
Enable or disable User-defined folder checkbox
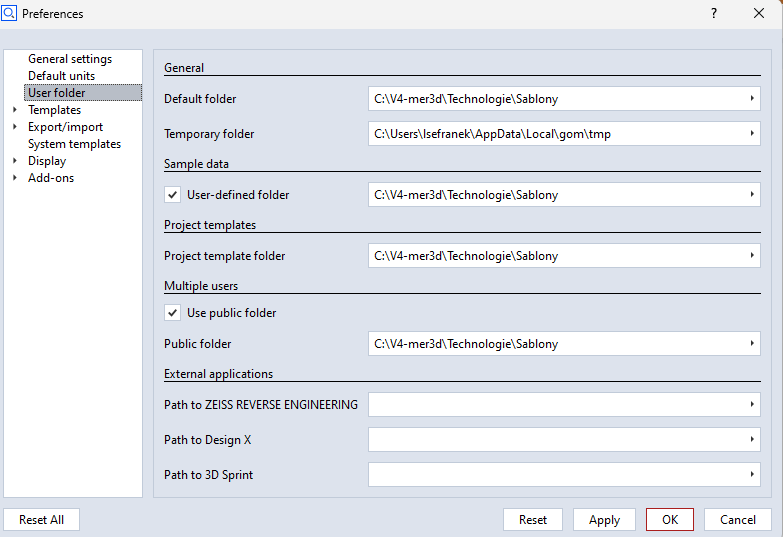173,195
